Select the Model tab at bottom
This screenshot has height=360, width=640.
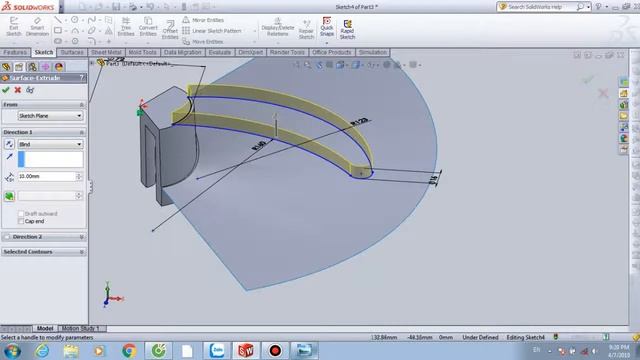[x=45, y=328]
